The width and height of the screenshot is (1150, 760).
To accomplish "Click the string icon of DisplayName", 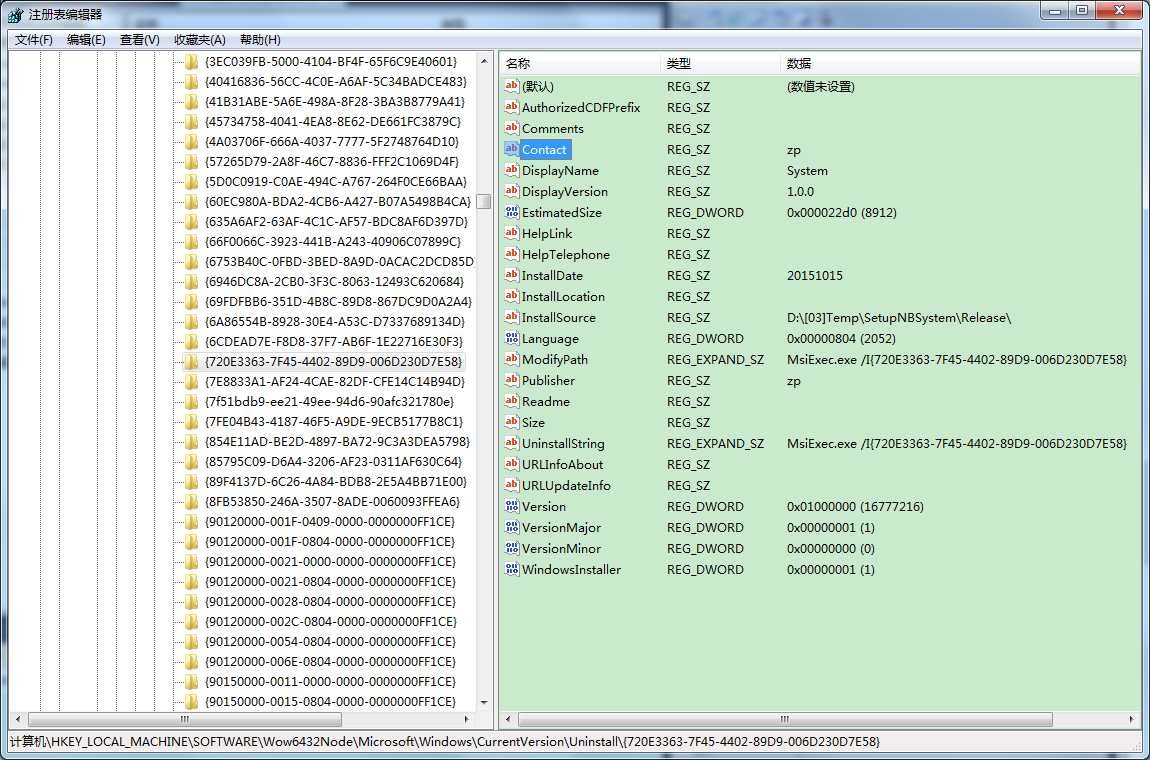I will [512, 170].
